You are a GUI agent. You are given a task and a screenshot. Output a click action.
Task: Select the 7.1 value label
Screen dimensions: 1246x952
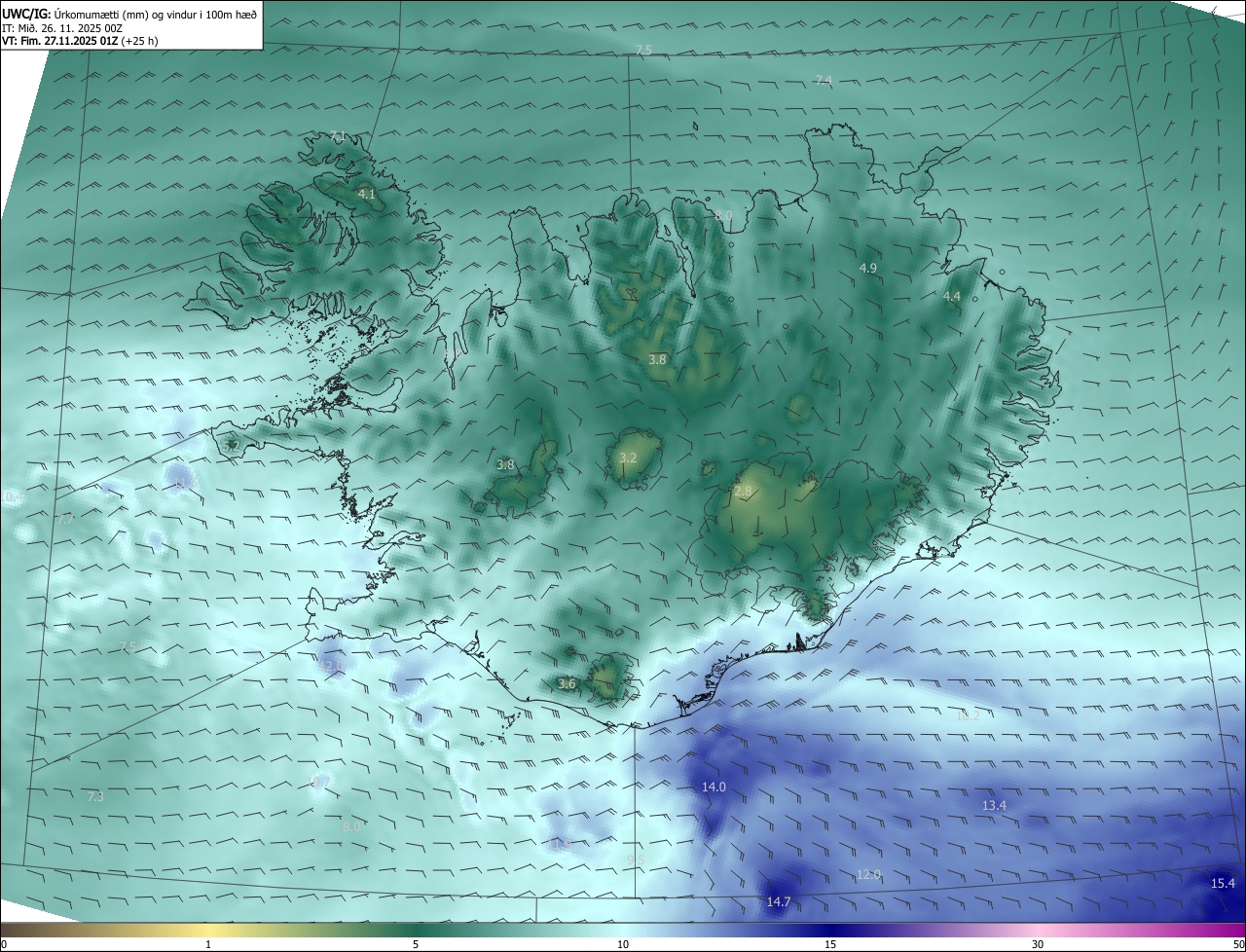point(338,136)
